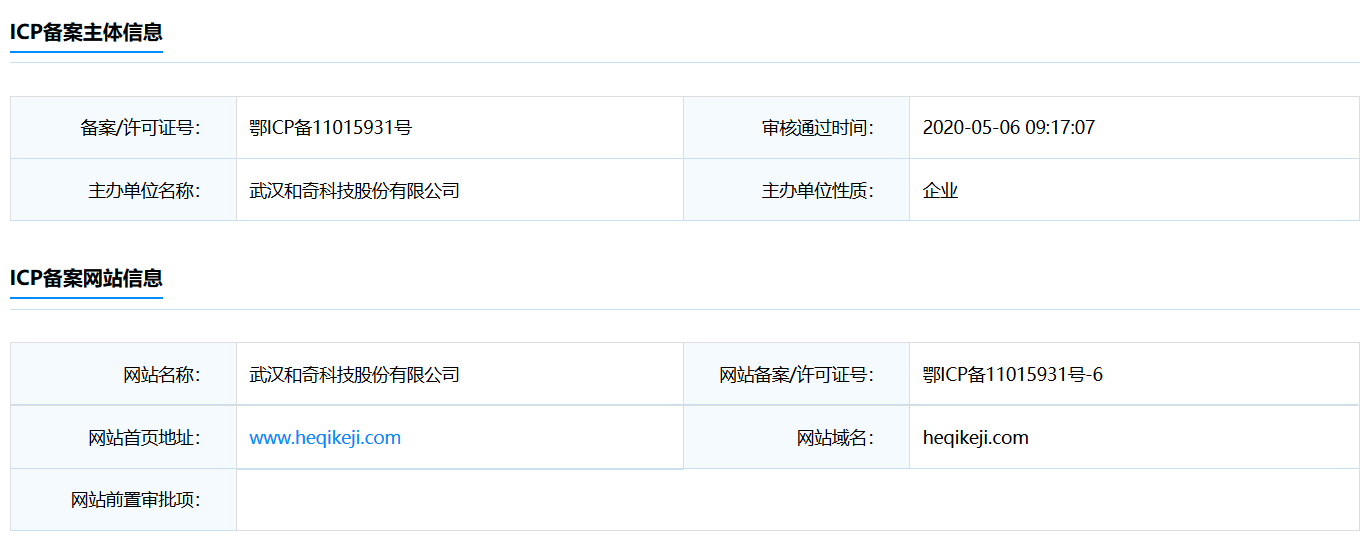Select the 主办单位性质 label
This screenshot has height=551, width=1372.
pyautogui.click(x=817, y=190)
